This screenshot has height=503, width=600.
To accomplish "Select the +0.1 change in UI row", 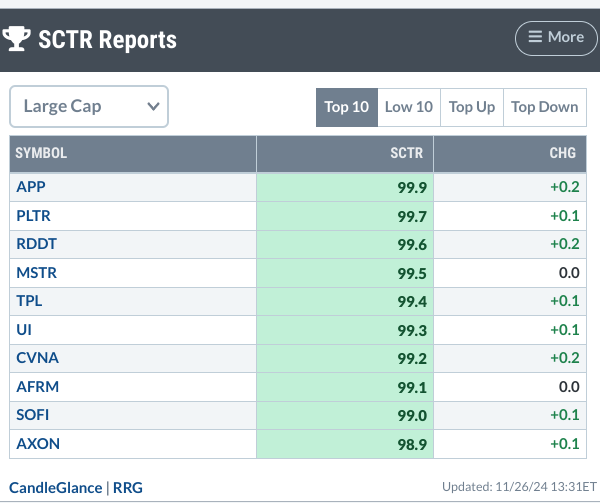I will 565,330.
